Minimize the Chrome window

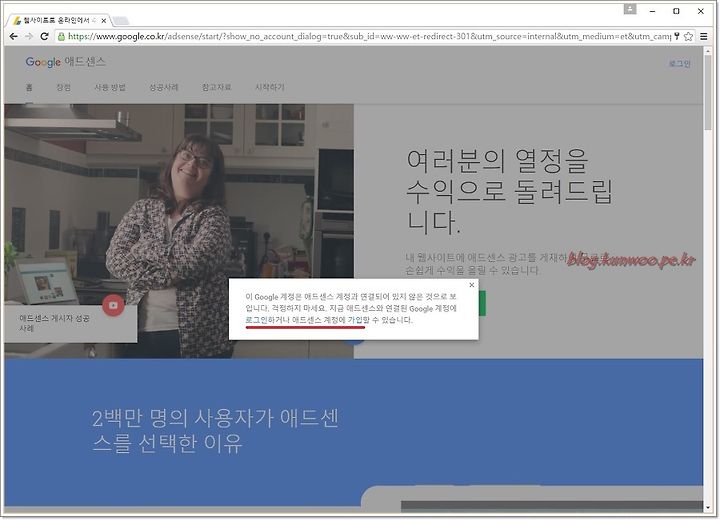[652, 11]
